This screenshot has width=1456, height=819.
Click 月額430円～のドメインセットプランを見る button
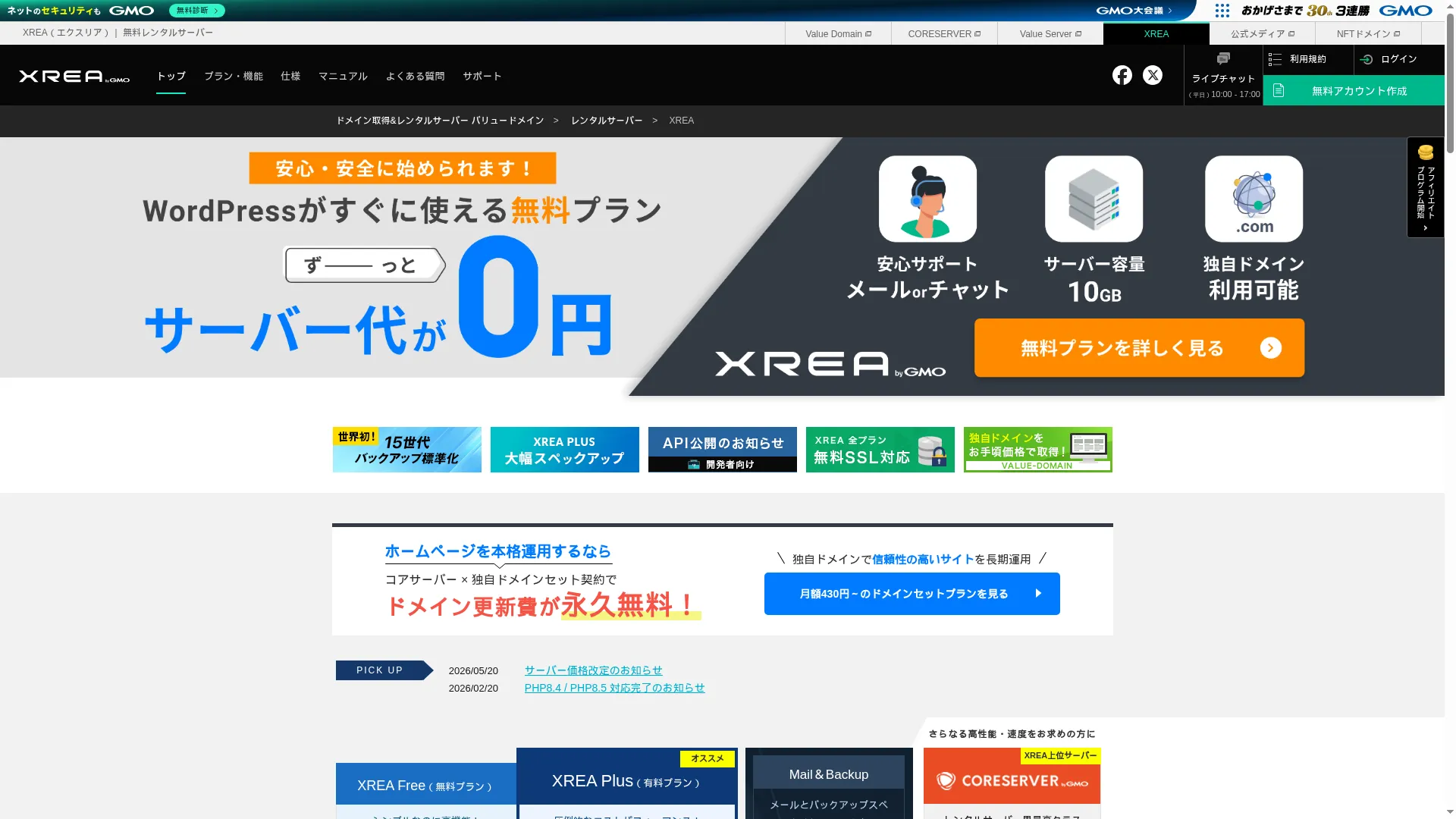coord(912,594)
